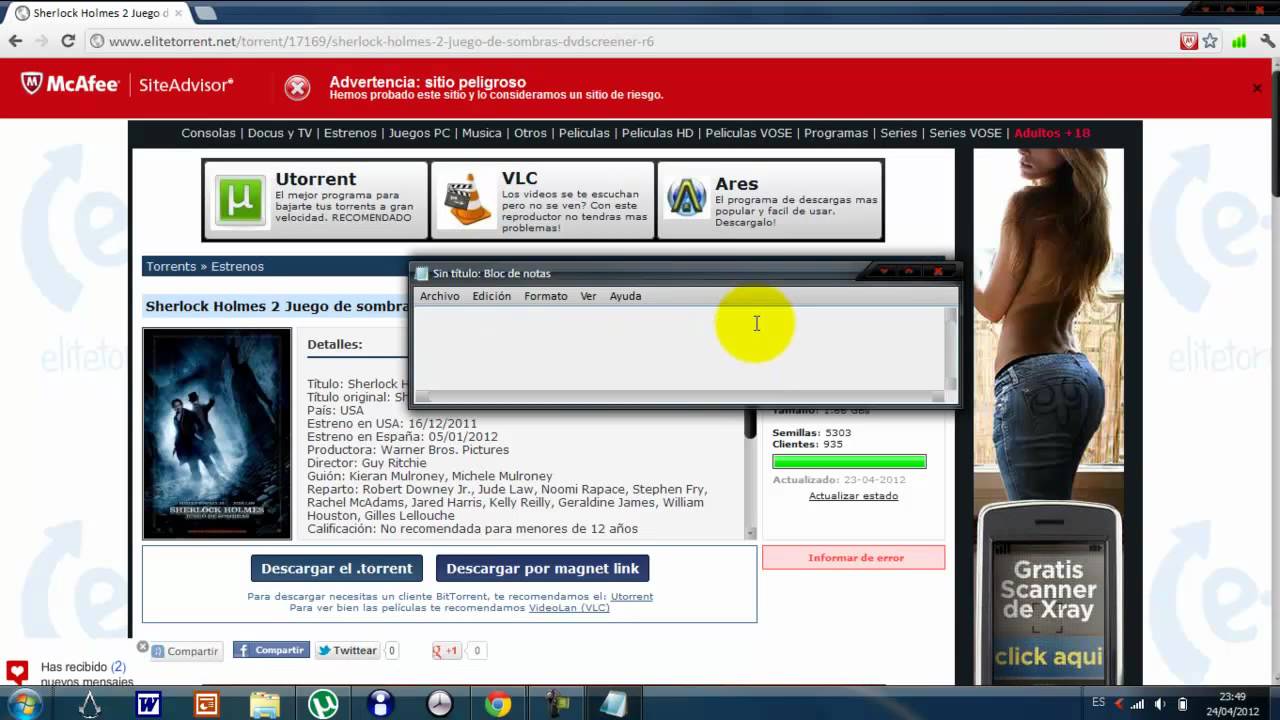The width and height of the screenshot is (1280, 720).
Task: Open the Juegos PC category
Action: pos(419,133)
